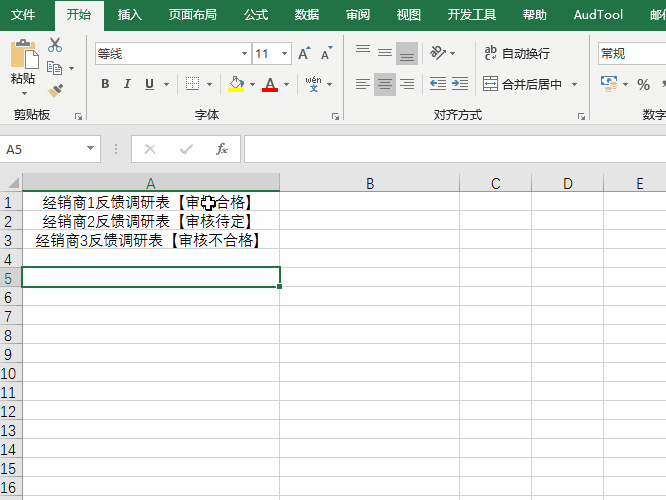The width and height of the screenshot is (666, 500).
Task: Open the 文件 File tab
Action: pyautogui.click(x=23, y=15)
